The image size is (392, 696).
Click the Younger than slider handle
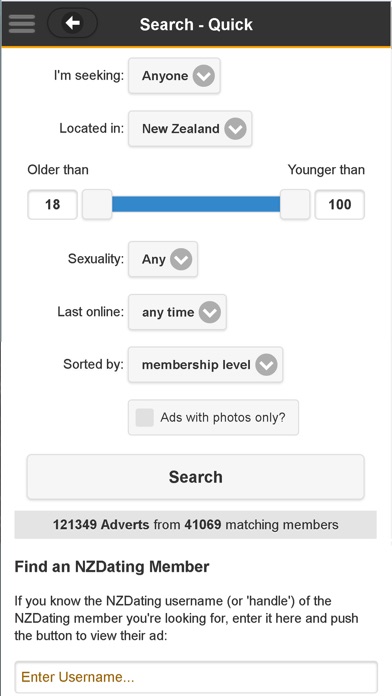coord(295,204)
